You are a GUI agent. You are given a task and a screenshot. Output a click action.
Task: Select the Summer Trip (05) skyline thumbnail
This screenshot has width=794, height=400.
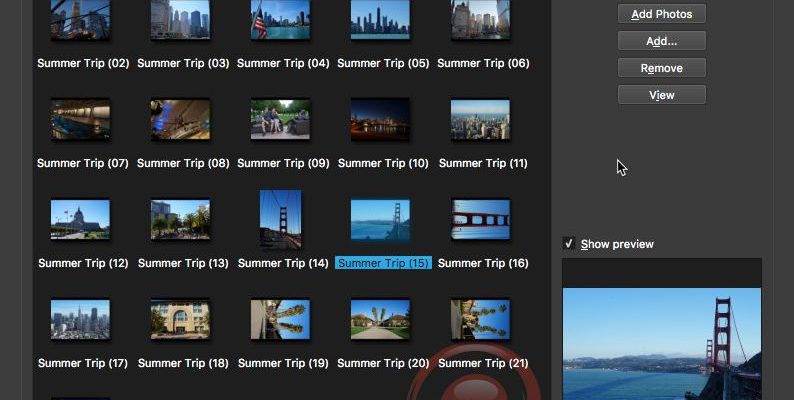pos(380,19)
